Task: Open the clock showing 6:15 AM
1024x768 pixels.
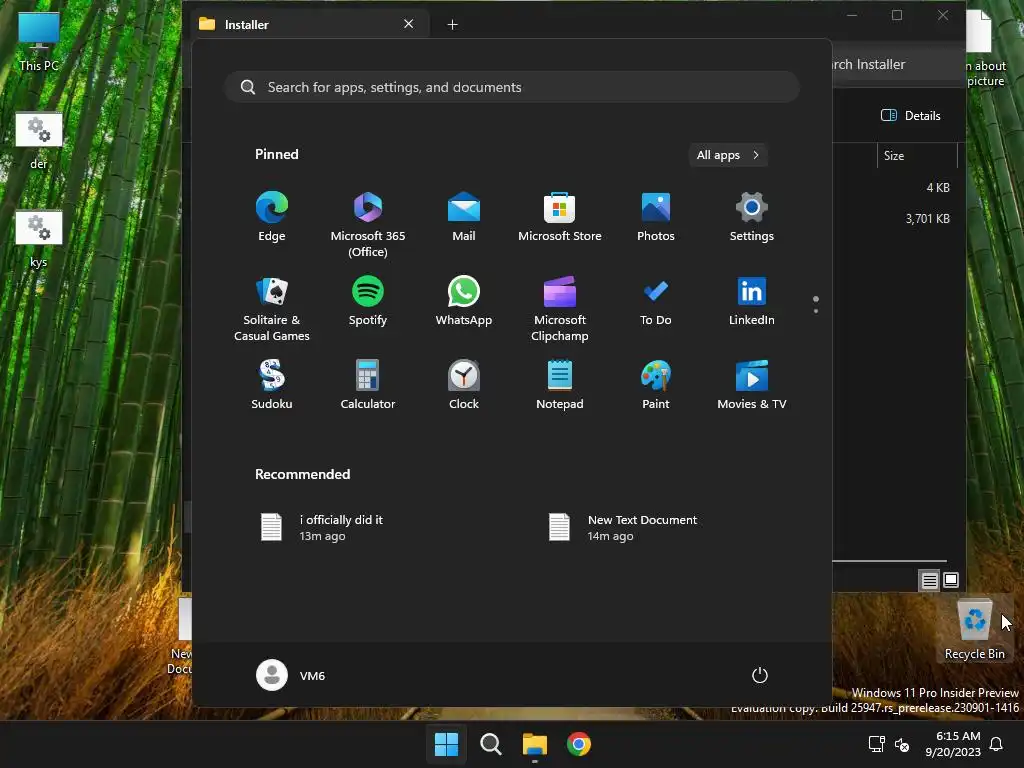Action: [x=953, y=744]
